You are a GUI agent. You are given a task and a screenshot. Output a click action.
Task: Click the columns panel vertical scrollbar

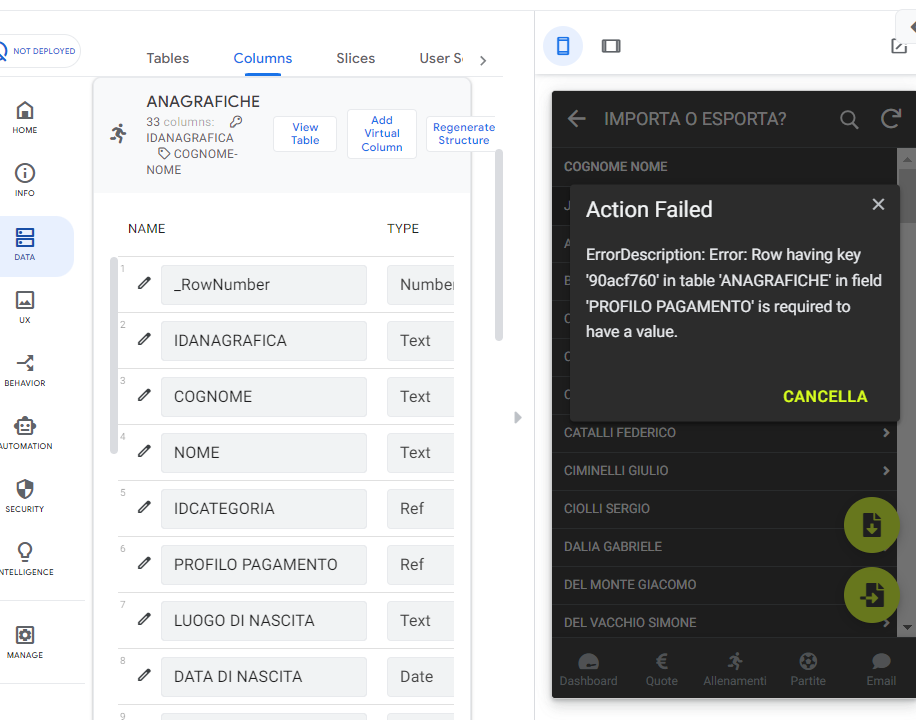click(x=499, y=245)
